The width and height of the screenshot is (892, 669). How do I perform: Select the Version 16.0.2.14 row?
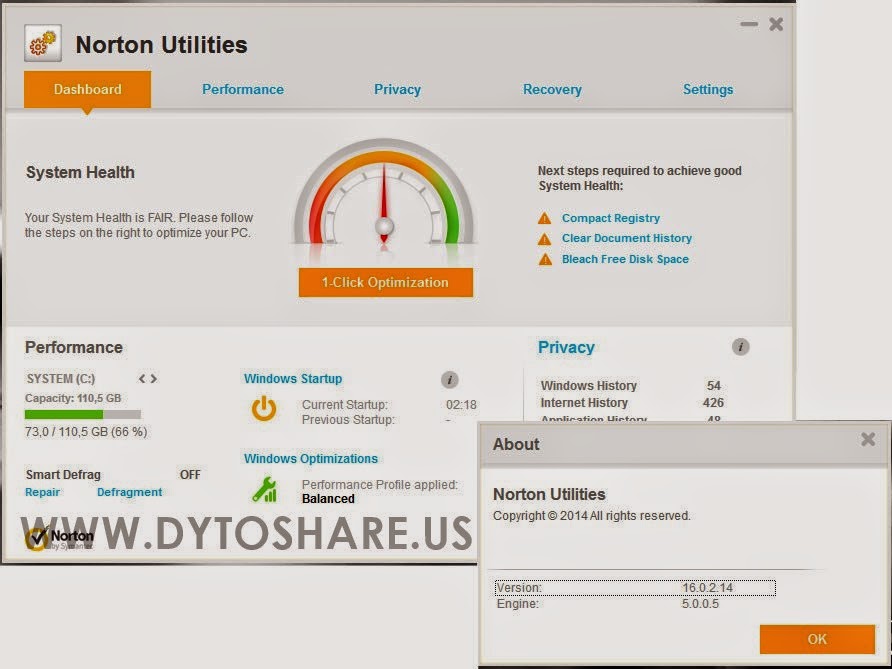pyautogui.click(x=635, y=588)
